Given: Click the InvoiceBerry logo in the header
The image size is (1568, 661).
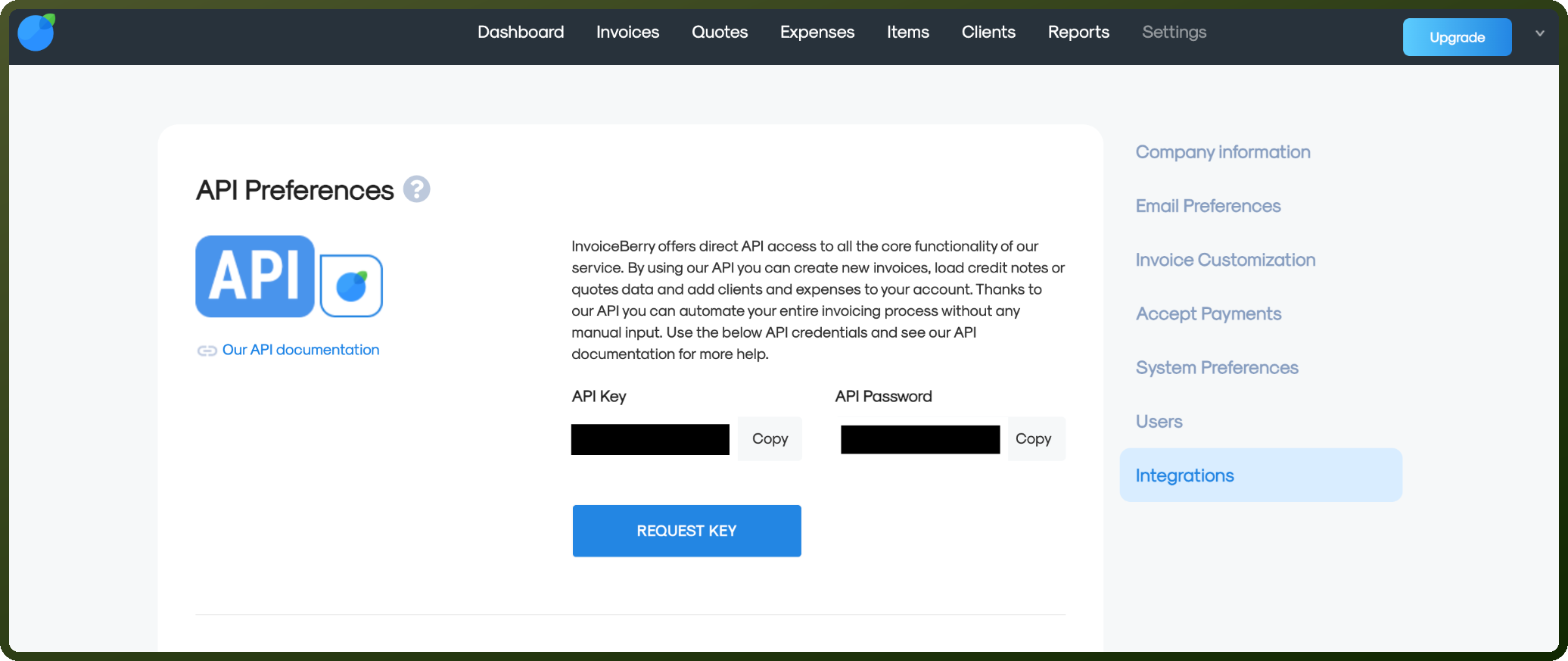Looking at the screenshot, I should (36, 33).
